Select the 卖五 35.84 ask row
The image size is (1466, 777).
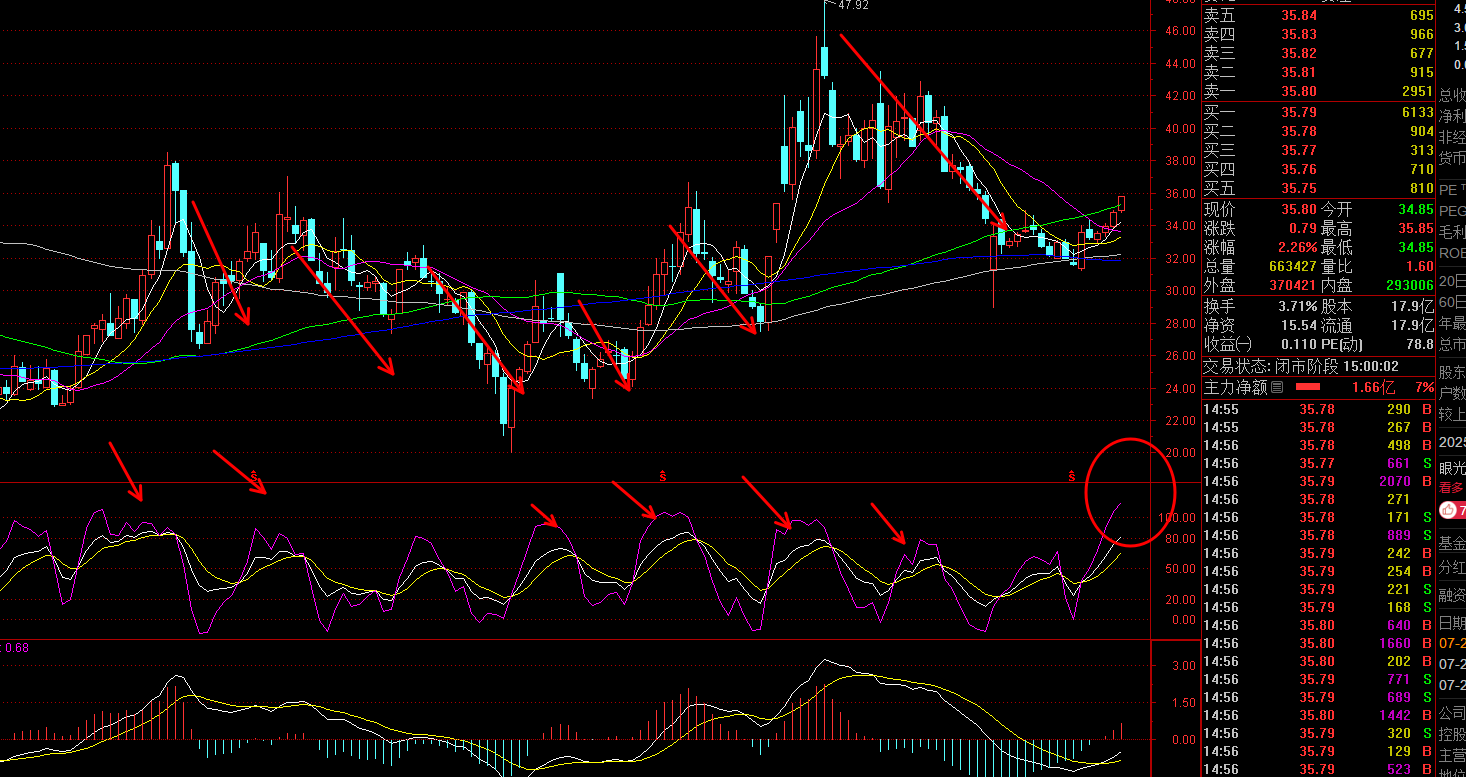(1318, 15)
